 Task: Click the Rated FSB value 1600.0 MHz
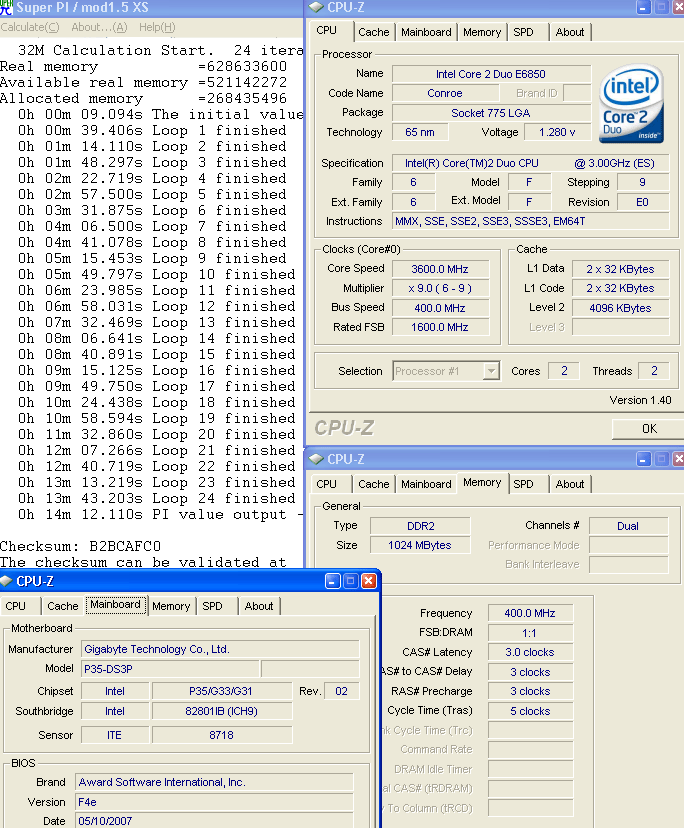click(x=440, y=327)
